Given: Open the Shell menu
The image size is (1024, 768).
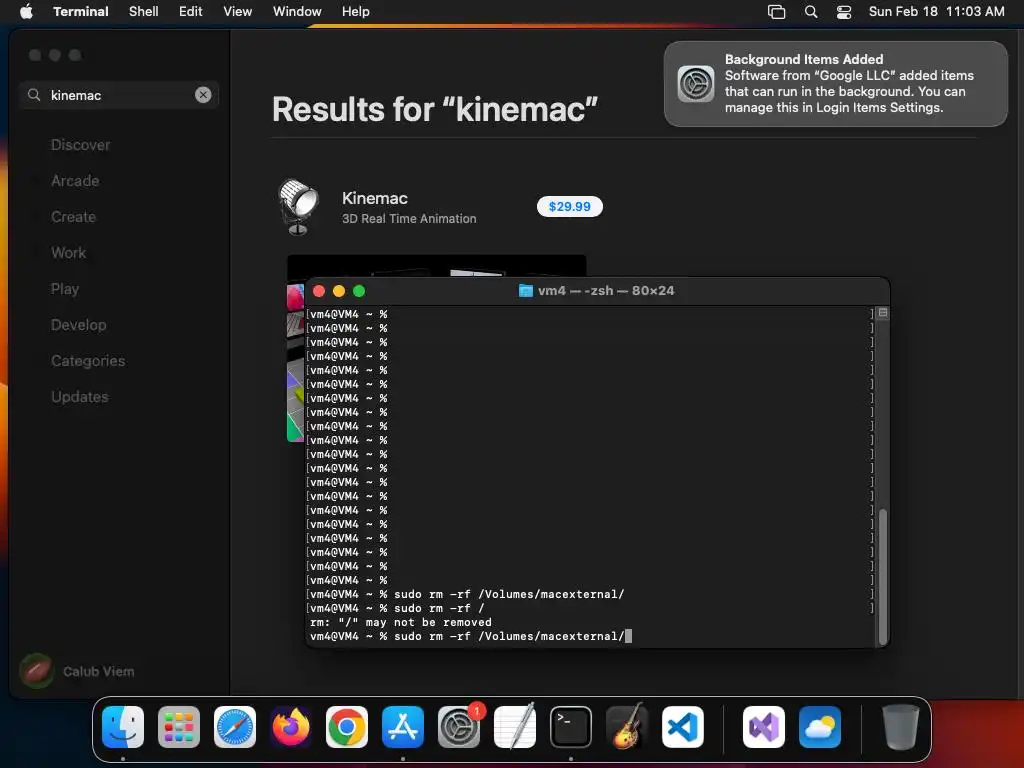Looking at the screenshot, I should (144, 11).
